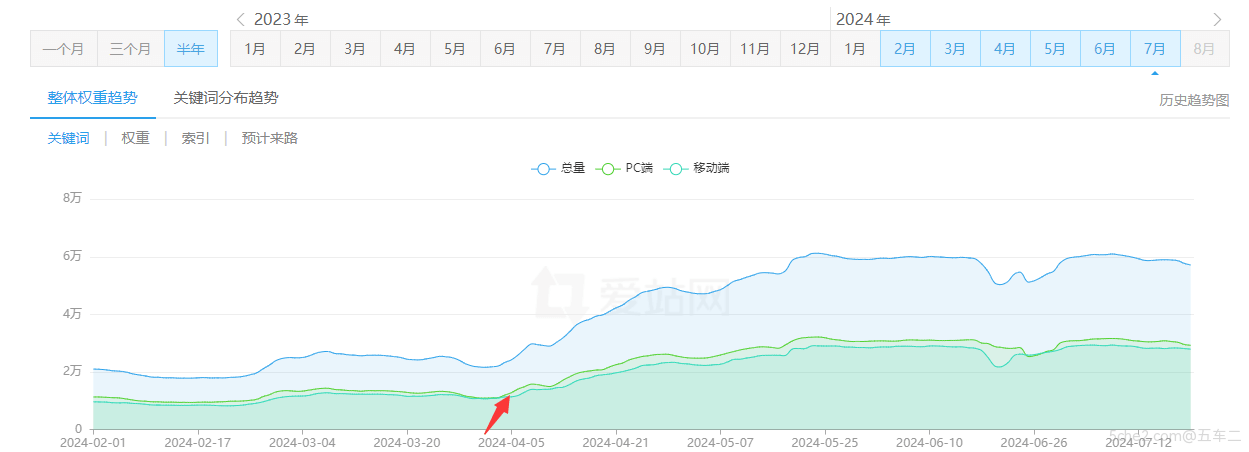Click highlighted 2024 2月 month
This screenshot has width=1249, height=452.
click(905, 49)
